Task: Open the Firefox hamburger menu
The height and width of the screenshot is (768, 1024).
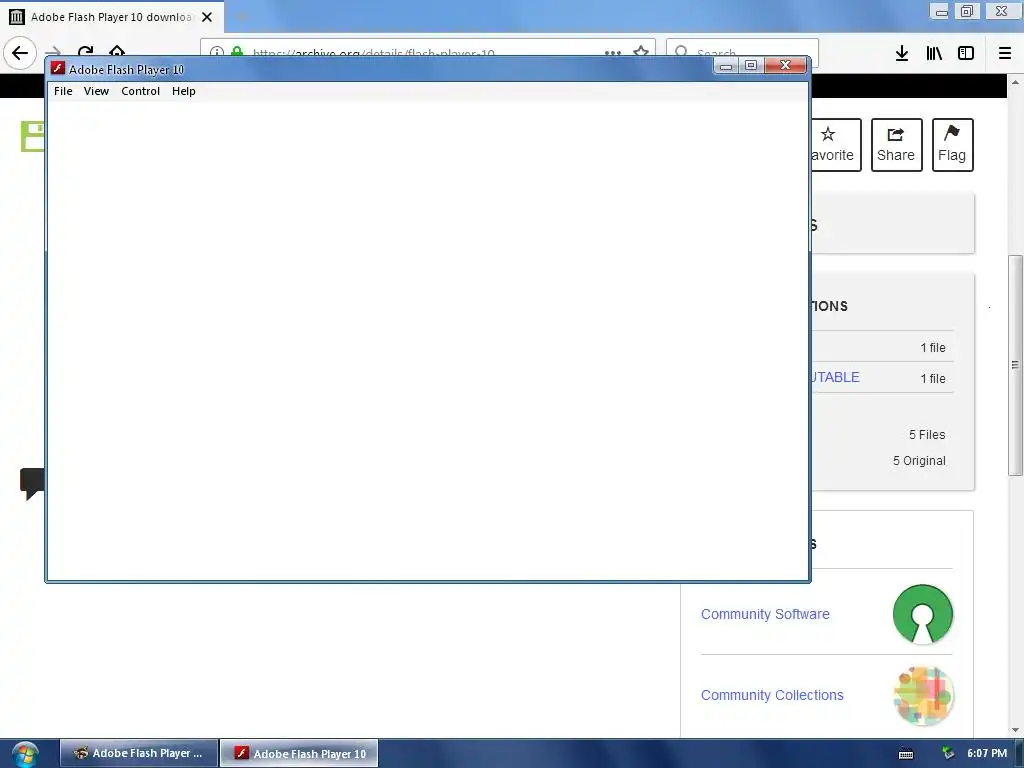Action: [1005, 53]
